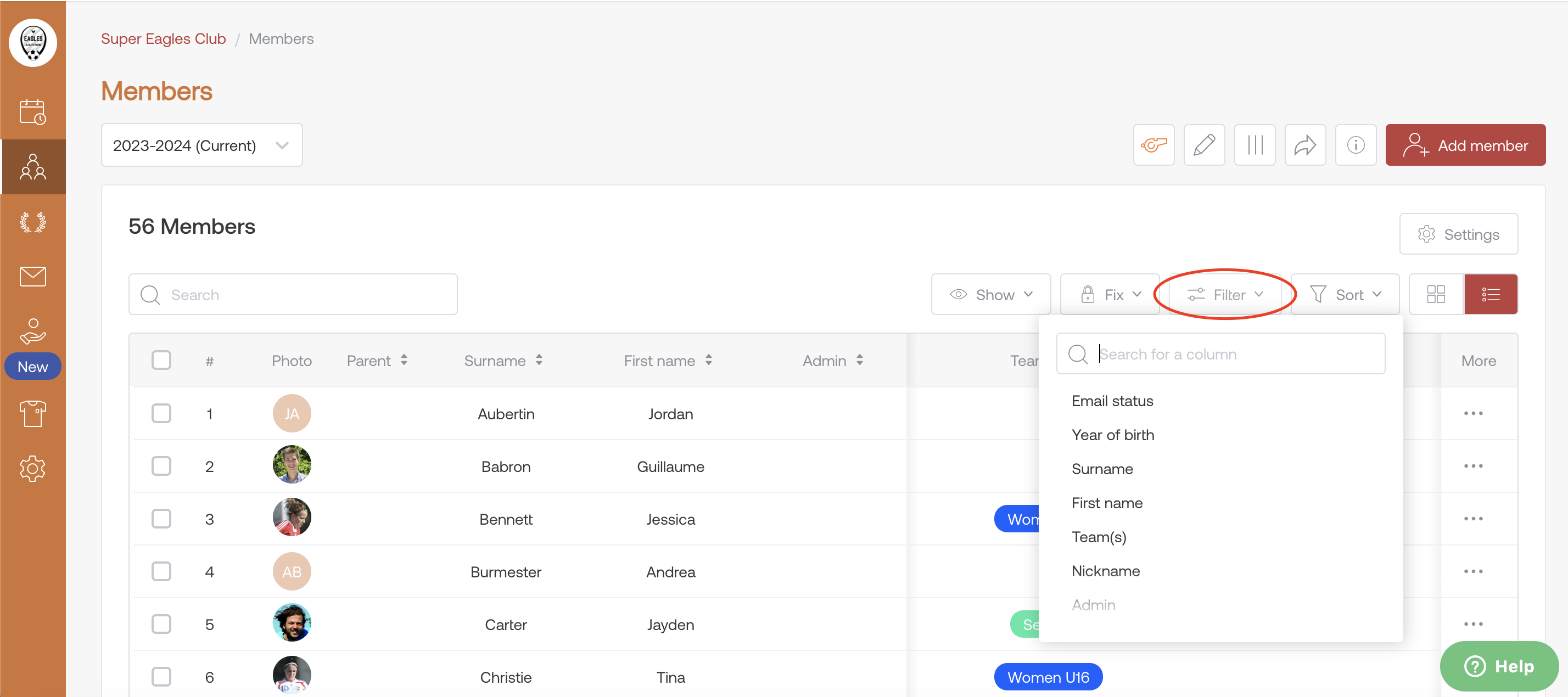
Task: Select checkbox for Carter Jayden
Action: tap(161, 624)
